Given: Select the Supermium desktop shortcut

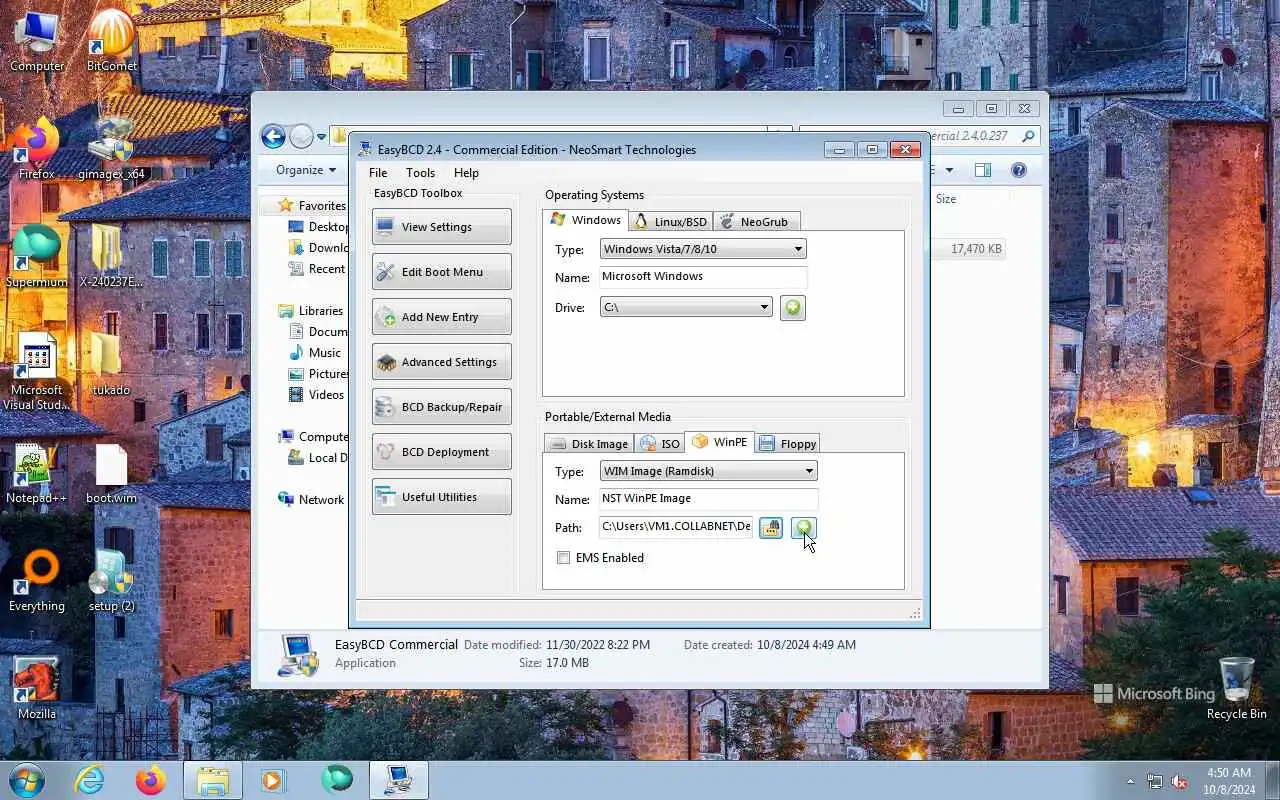Looking at the screenshot, I should (37, 258).
